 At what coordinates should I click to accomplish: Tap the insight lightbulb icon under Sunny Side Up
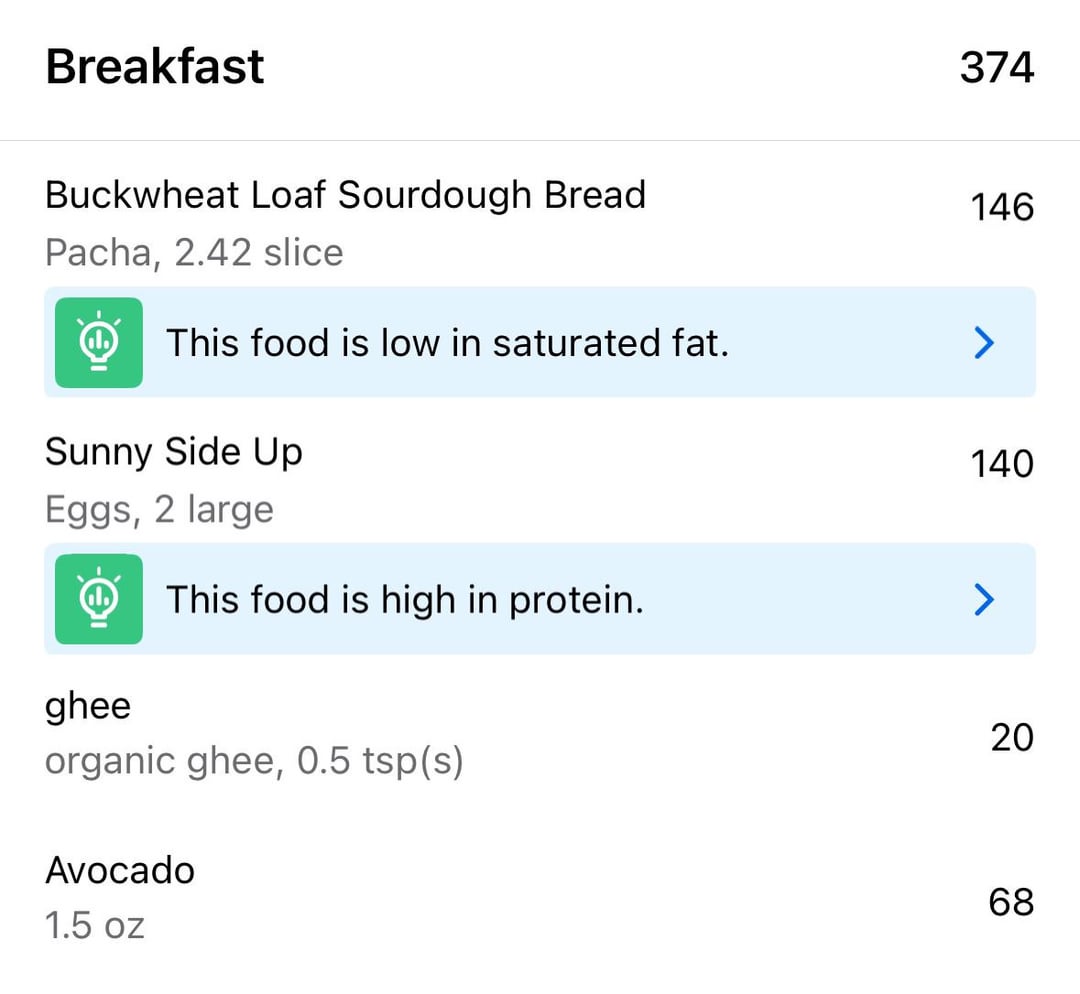pyautogui.click(x=99, y=599)
